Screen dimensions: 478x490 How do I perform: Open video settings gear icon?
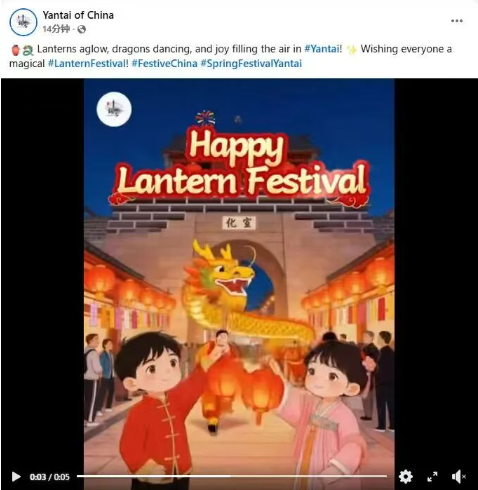click(x=405, y=477)
